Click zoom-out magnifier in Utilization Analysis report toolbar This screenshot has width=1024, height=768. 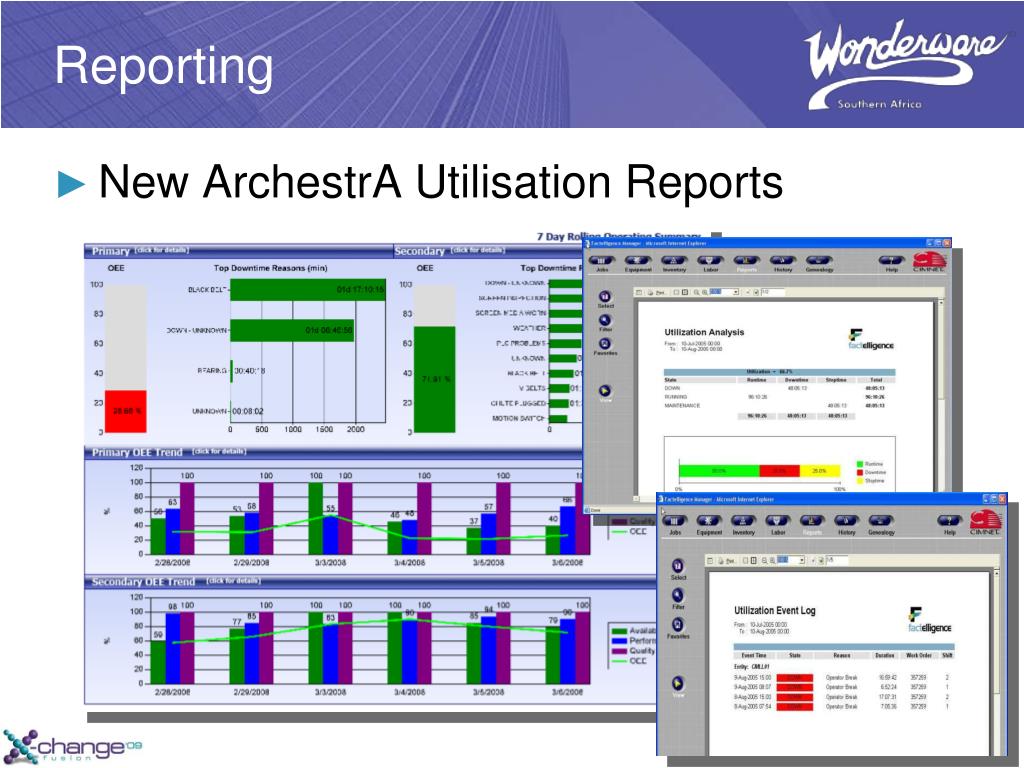coord(696,292)
